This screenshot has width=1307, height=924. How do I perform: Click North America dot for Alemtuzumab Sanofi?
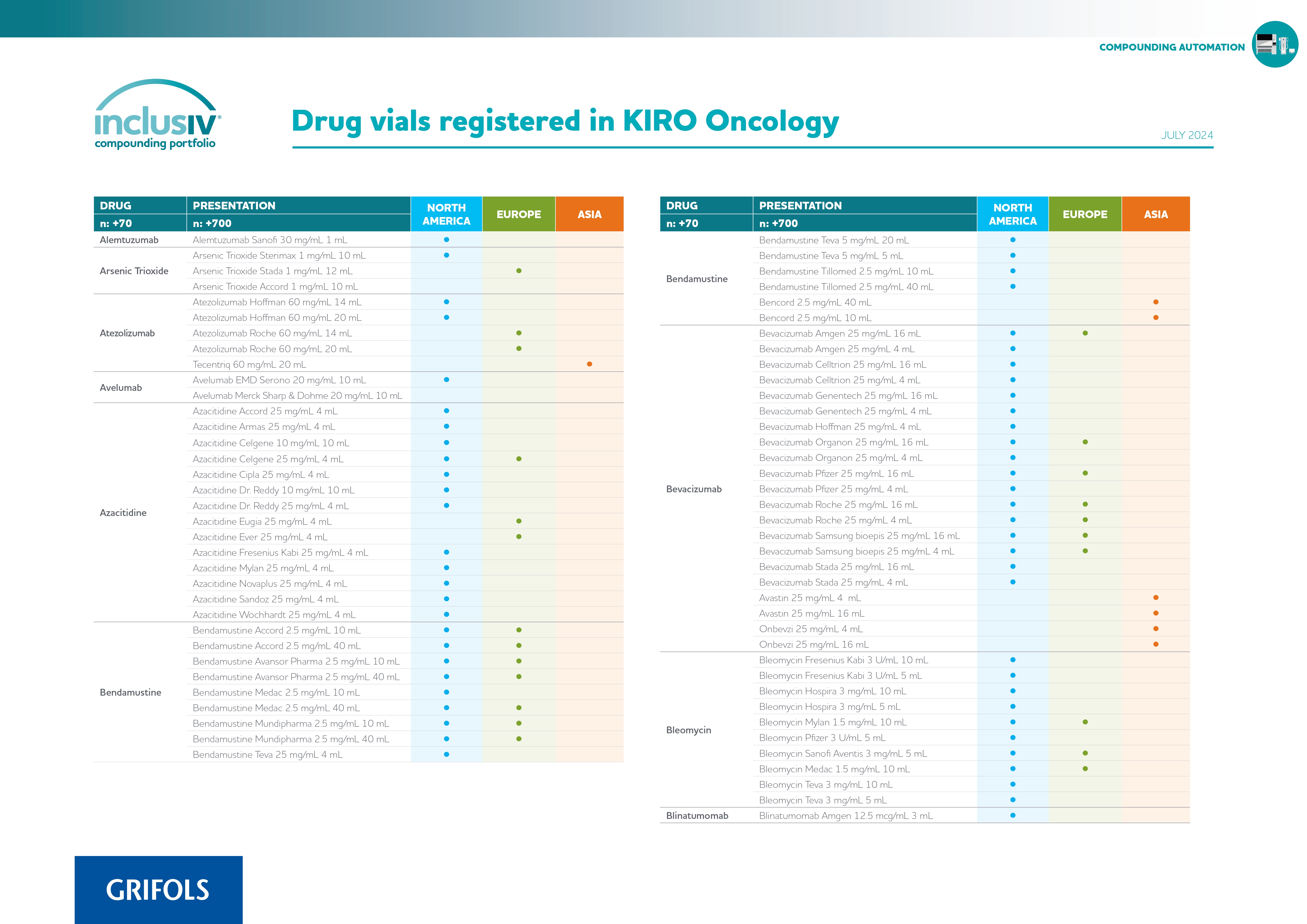pos(446,239)
